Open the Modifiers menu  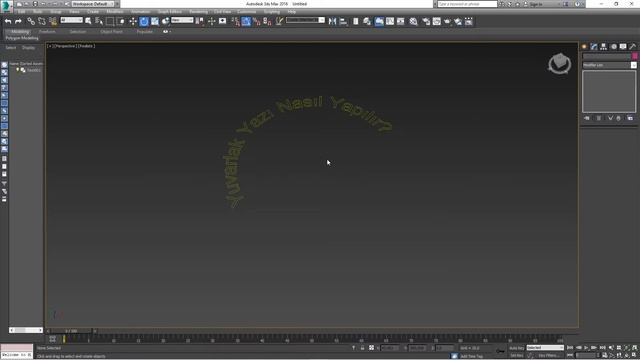115,12
